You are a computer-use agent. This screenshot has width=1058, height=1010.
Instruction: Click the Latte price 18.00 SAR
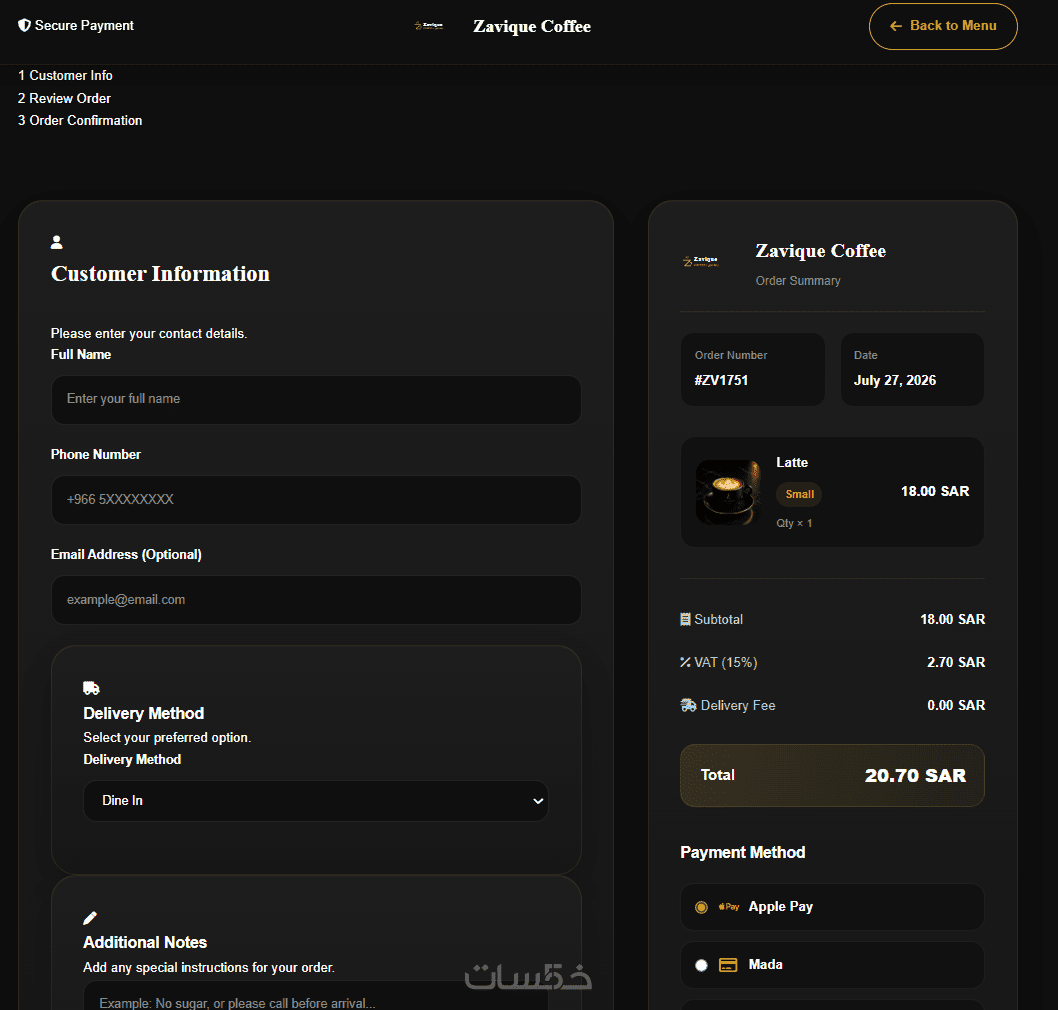click(x=935, y=491)
